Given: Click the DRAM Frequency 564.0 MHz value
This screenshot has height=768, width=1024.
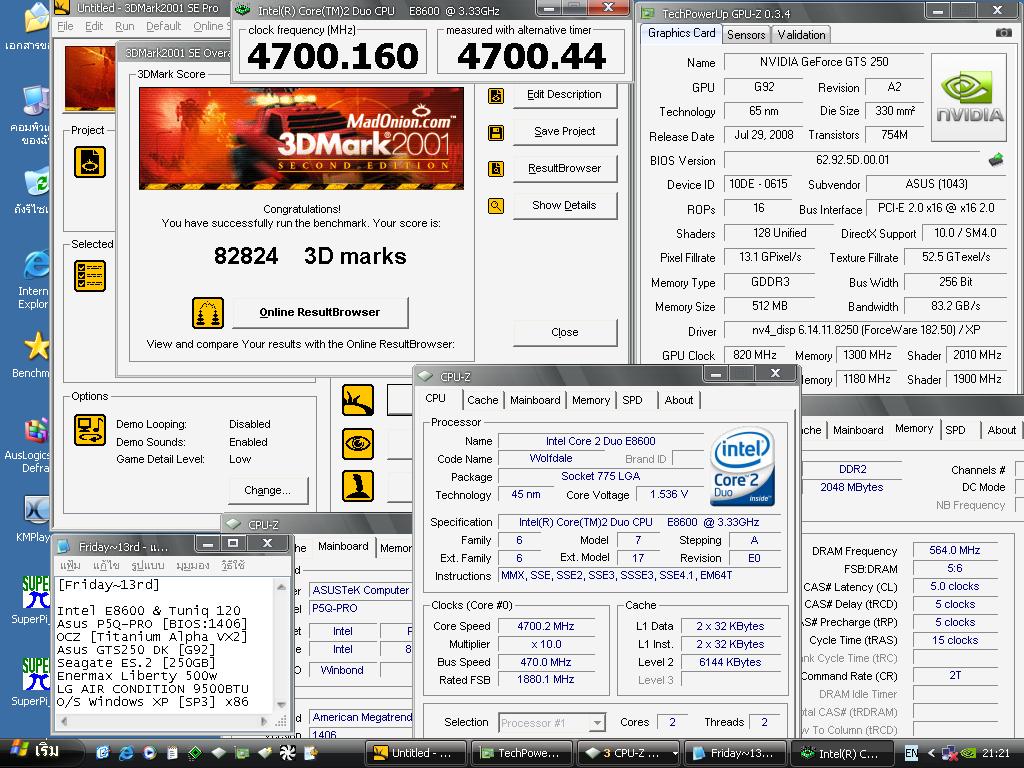Looking at the screenshot, I should pyautogui.click(x=955, y=551).
